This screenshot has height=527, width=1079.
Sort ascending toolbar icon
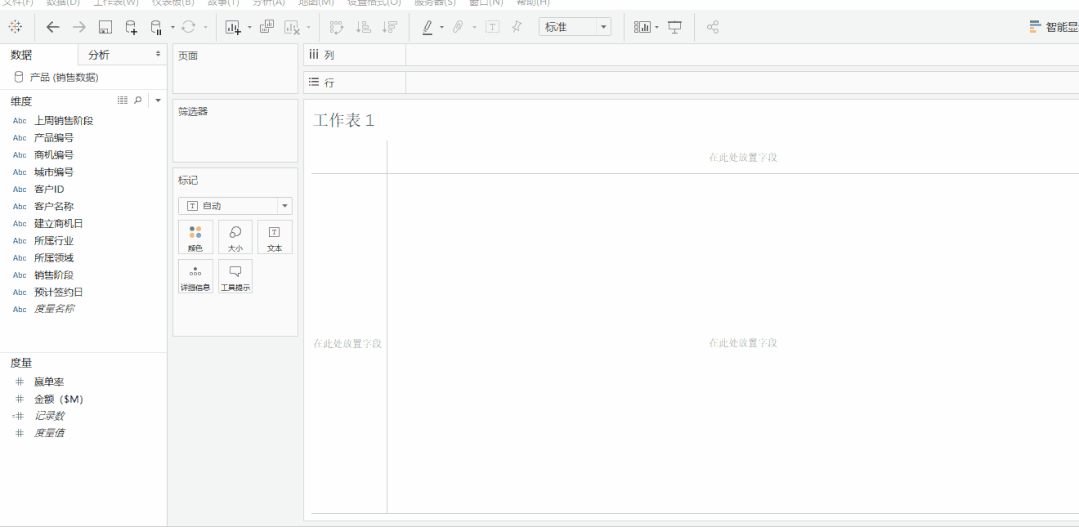pos(363,28)
